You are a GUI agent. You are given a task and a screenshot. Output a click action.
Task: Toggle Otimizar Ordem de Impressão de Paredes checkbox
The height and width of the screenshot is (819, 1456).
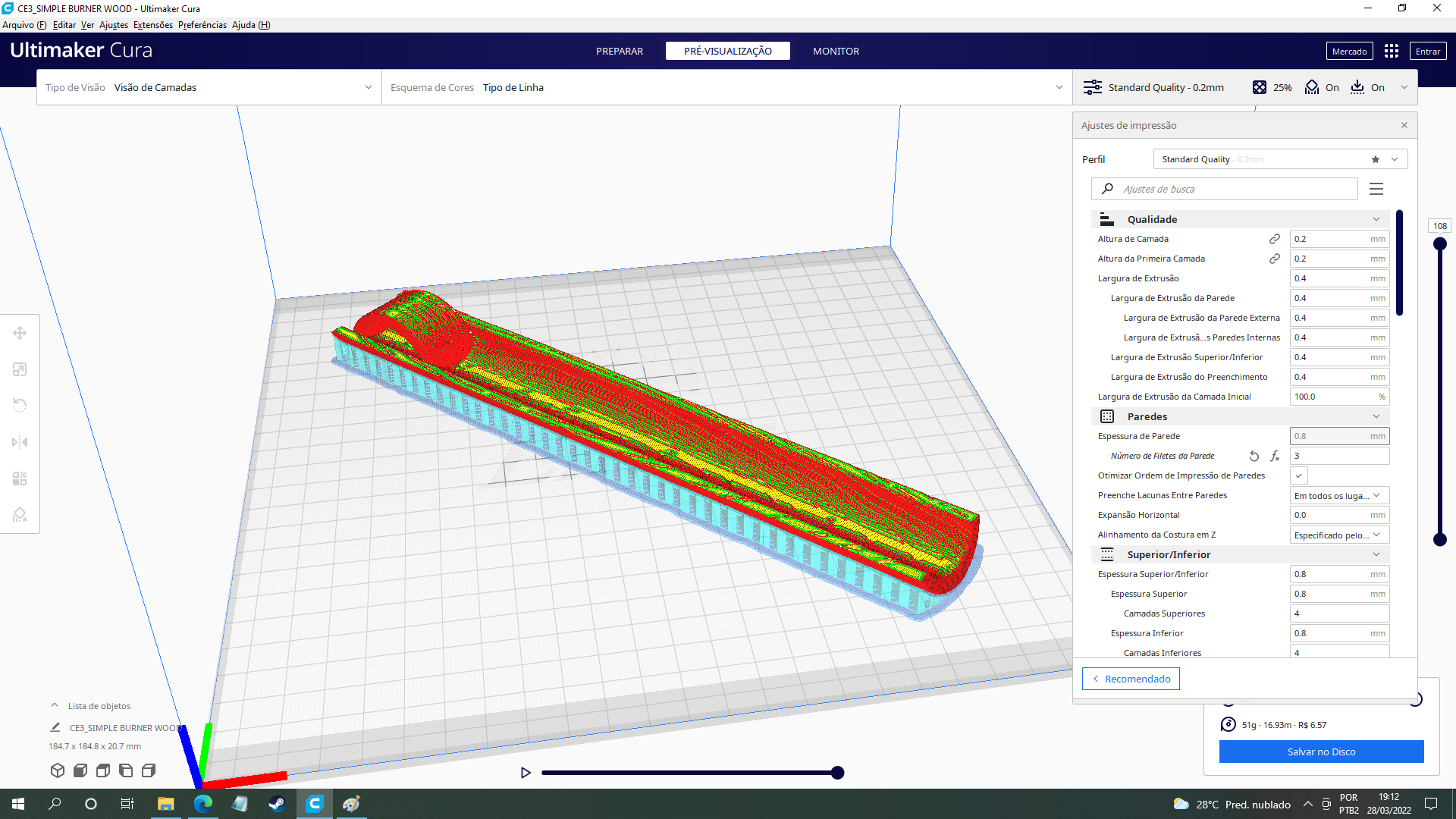click(1299, 475)
